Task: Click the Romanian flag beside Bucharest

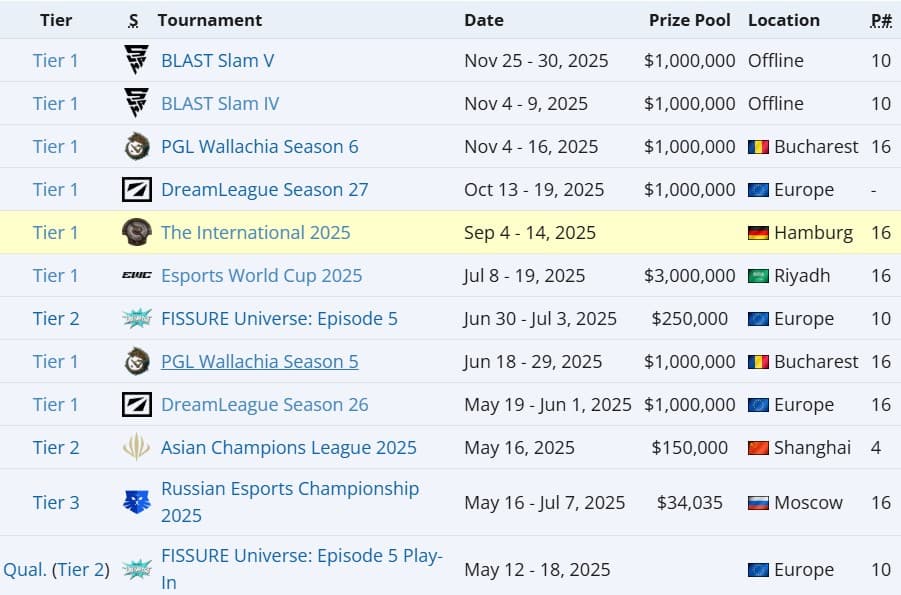Action: click(x=755, y=146)
